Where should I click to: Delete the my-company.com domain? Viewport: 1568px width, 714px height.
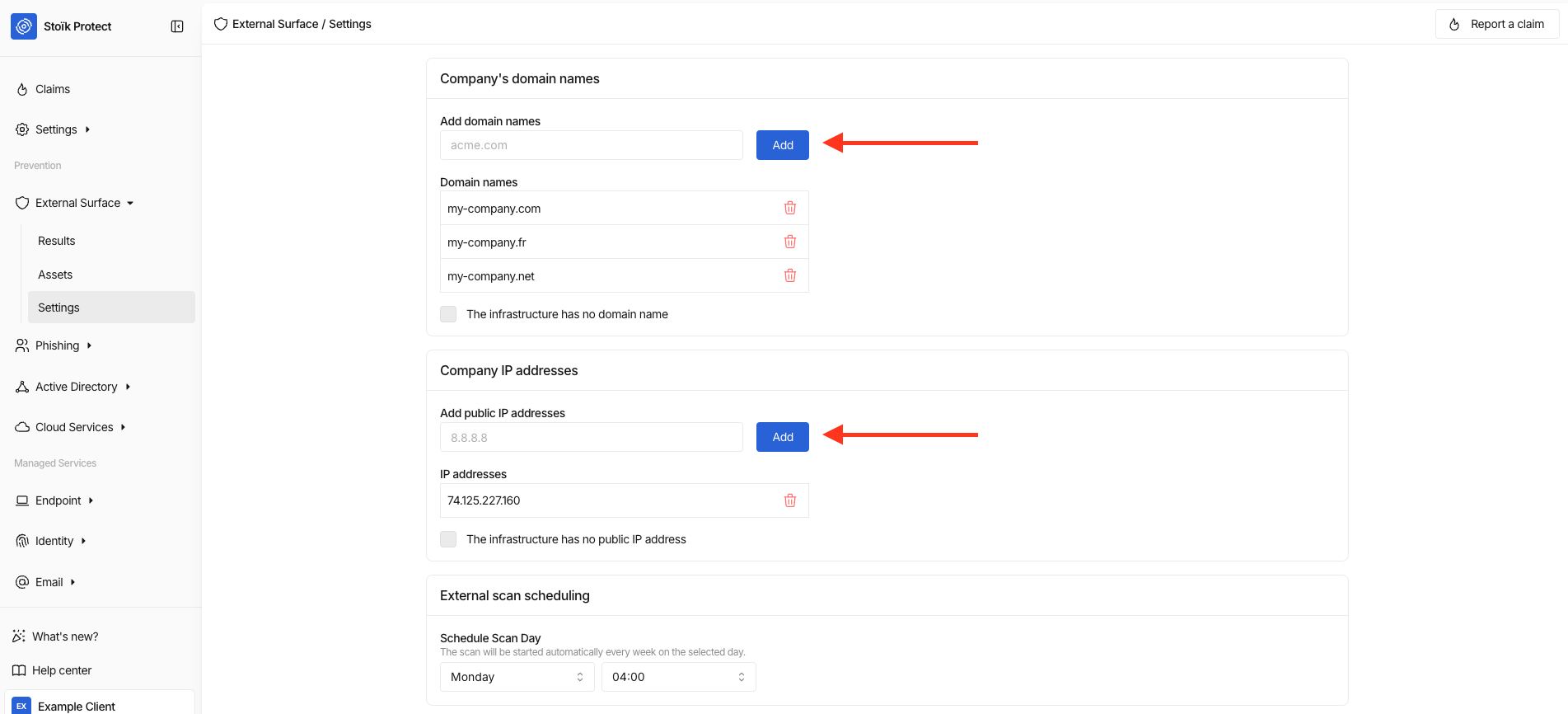[x=790, y=208]
